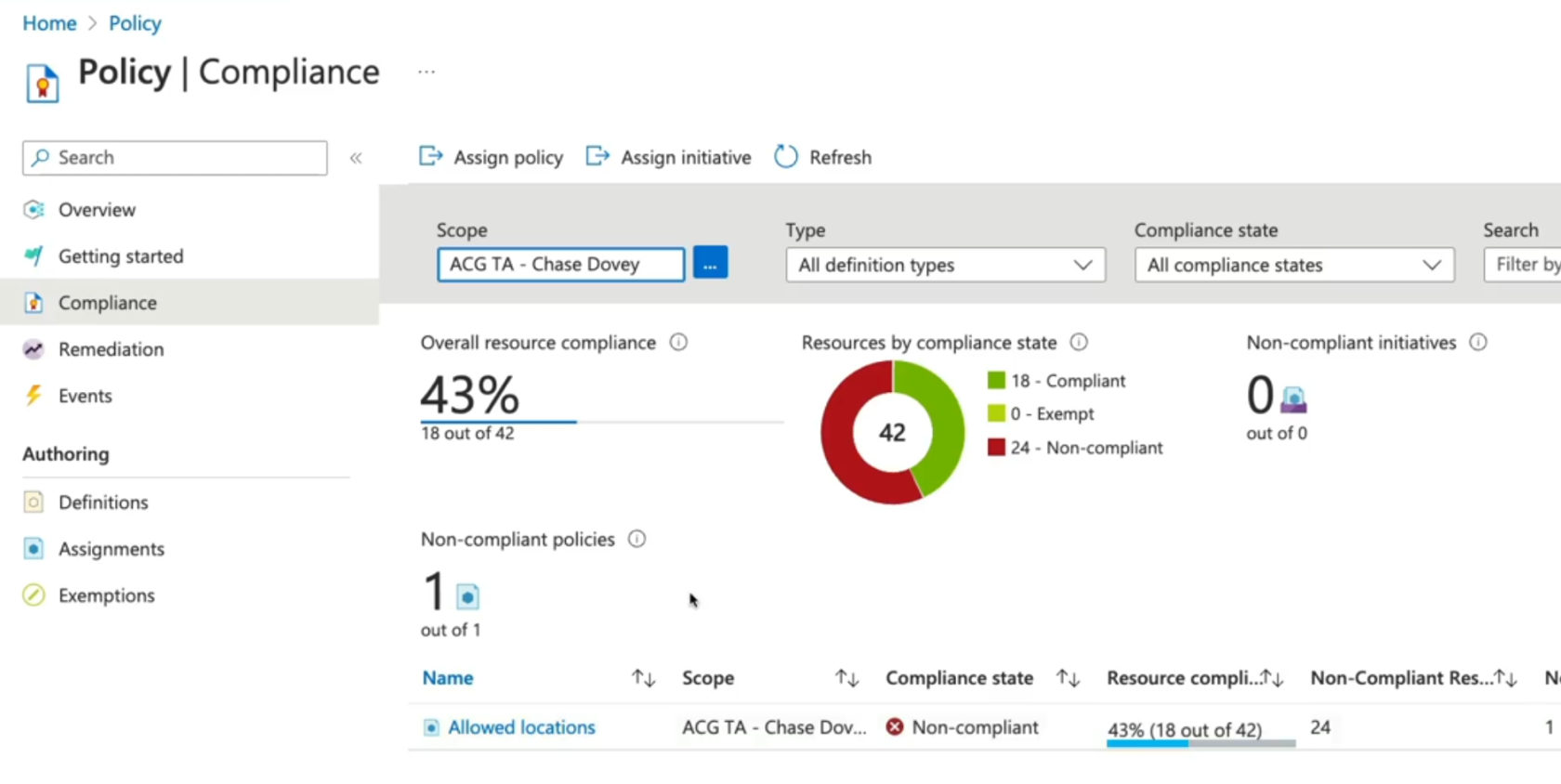
Task: Open the Allowed locations policy link
Action: [x=521, y=727]
